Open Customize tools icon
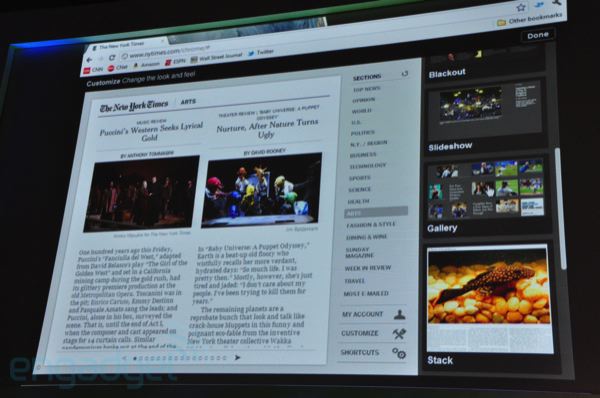Screen dimensions: 600x398 [x=399, y=334]
